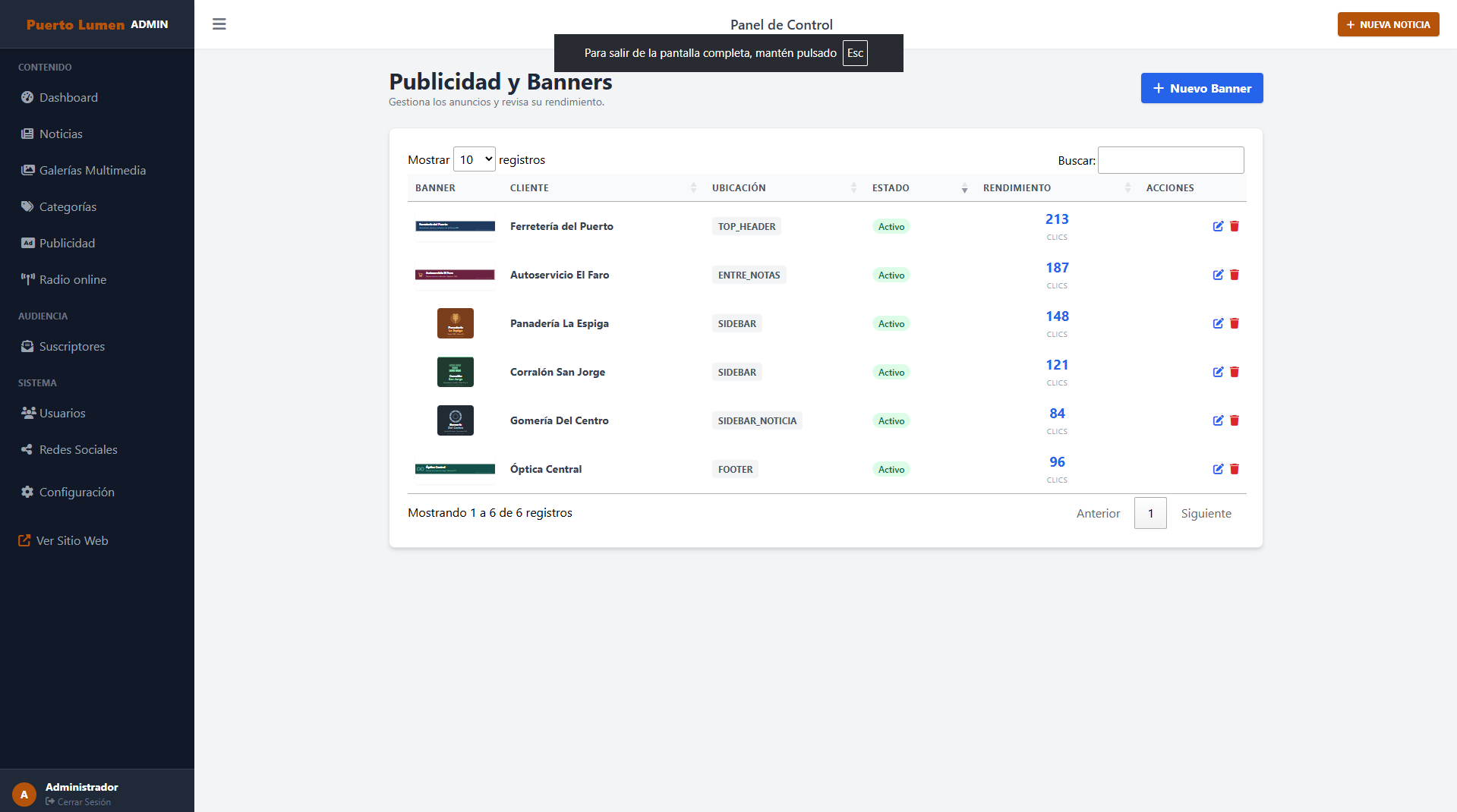Sort table by Estado column
The width and height of the screenshot is (1457, 812).
pos(920,187)
